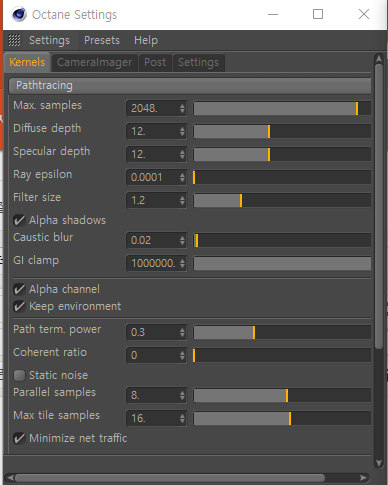Screen dimensions: 388x485
Task: Click the Filter size slider bar
Action: [282, 201]
